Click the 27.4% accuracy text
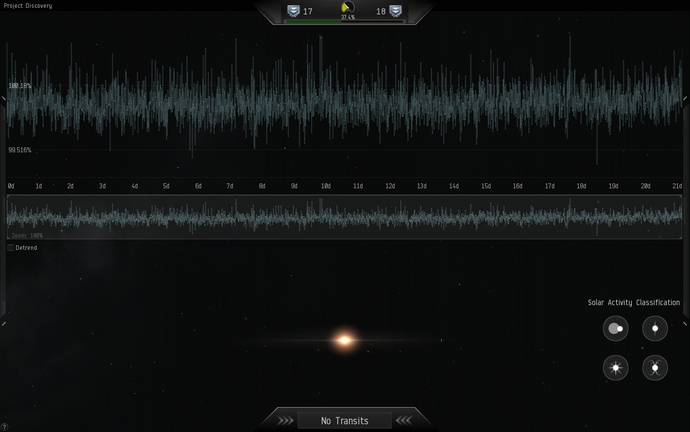 click(348, 17)
